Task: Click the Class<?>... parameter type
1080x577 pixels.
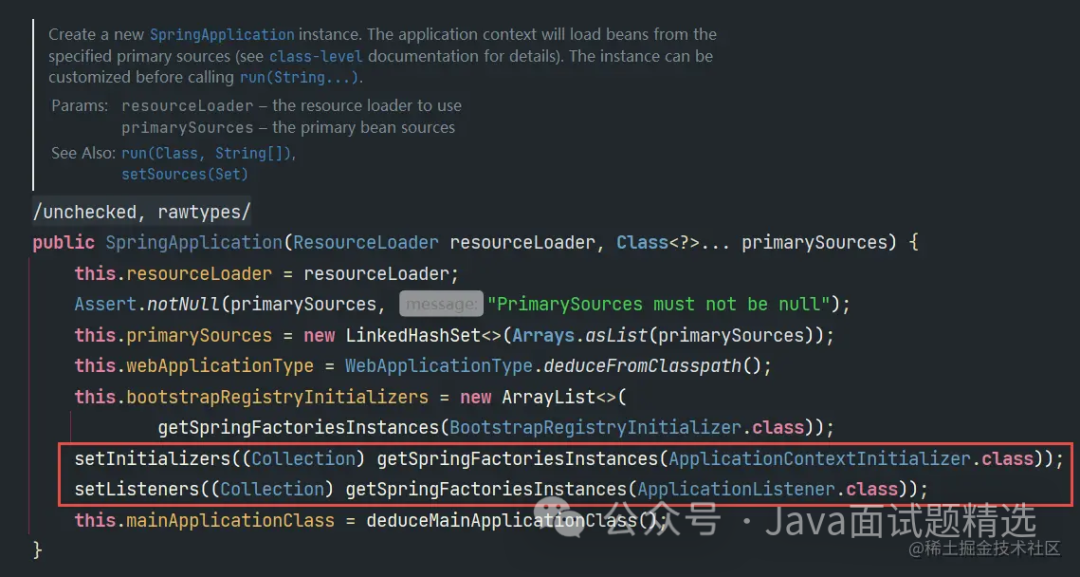Action: pos(673,242)
